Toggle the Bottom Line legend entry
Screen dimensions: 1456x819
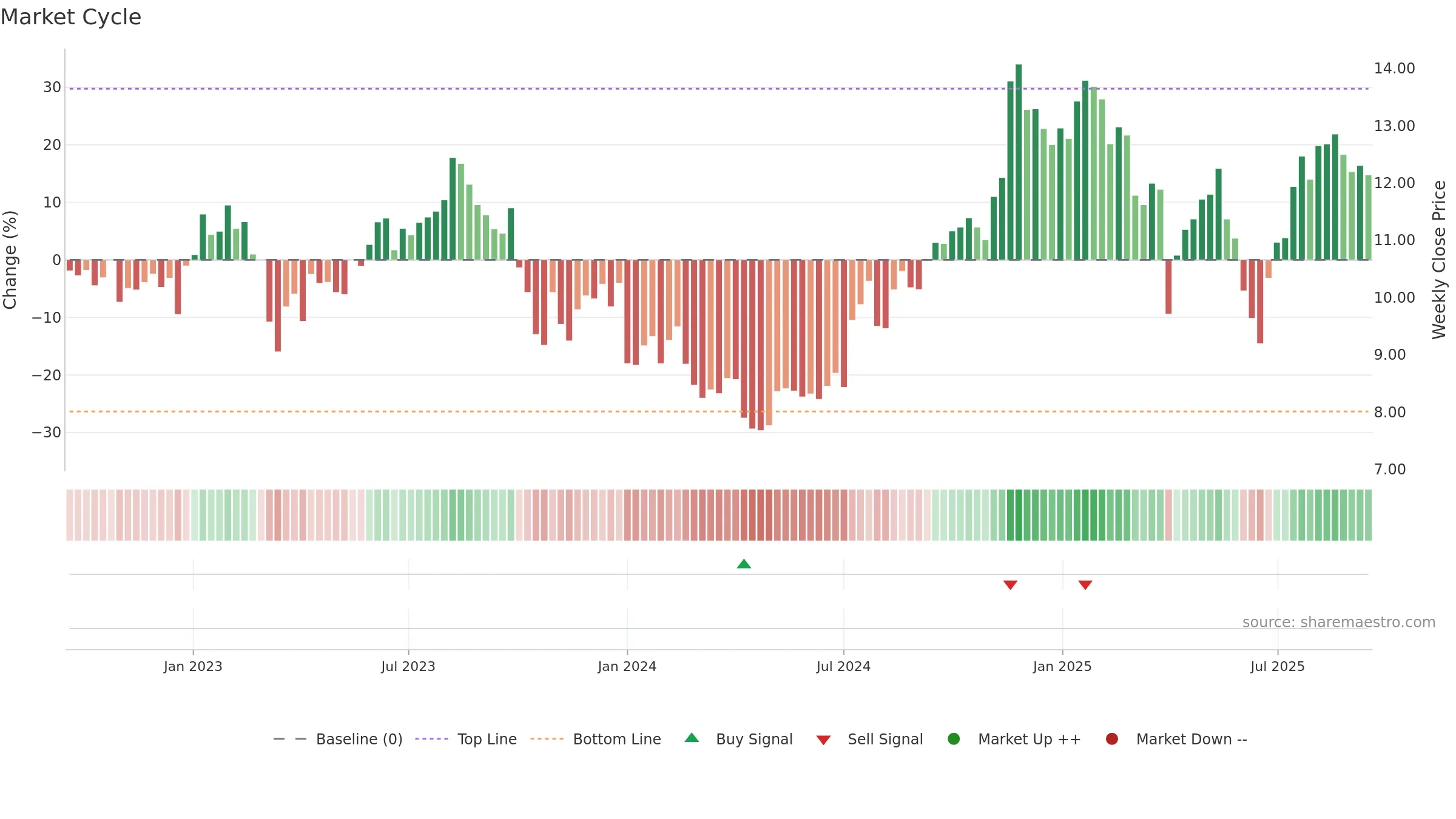click(596, 739)
